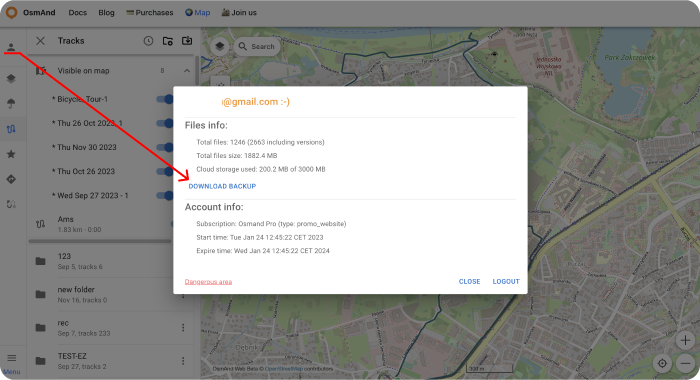700x380 pixels.
Task: Center map on my location
Action: (662, 363)
